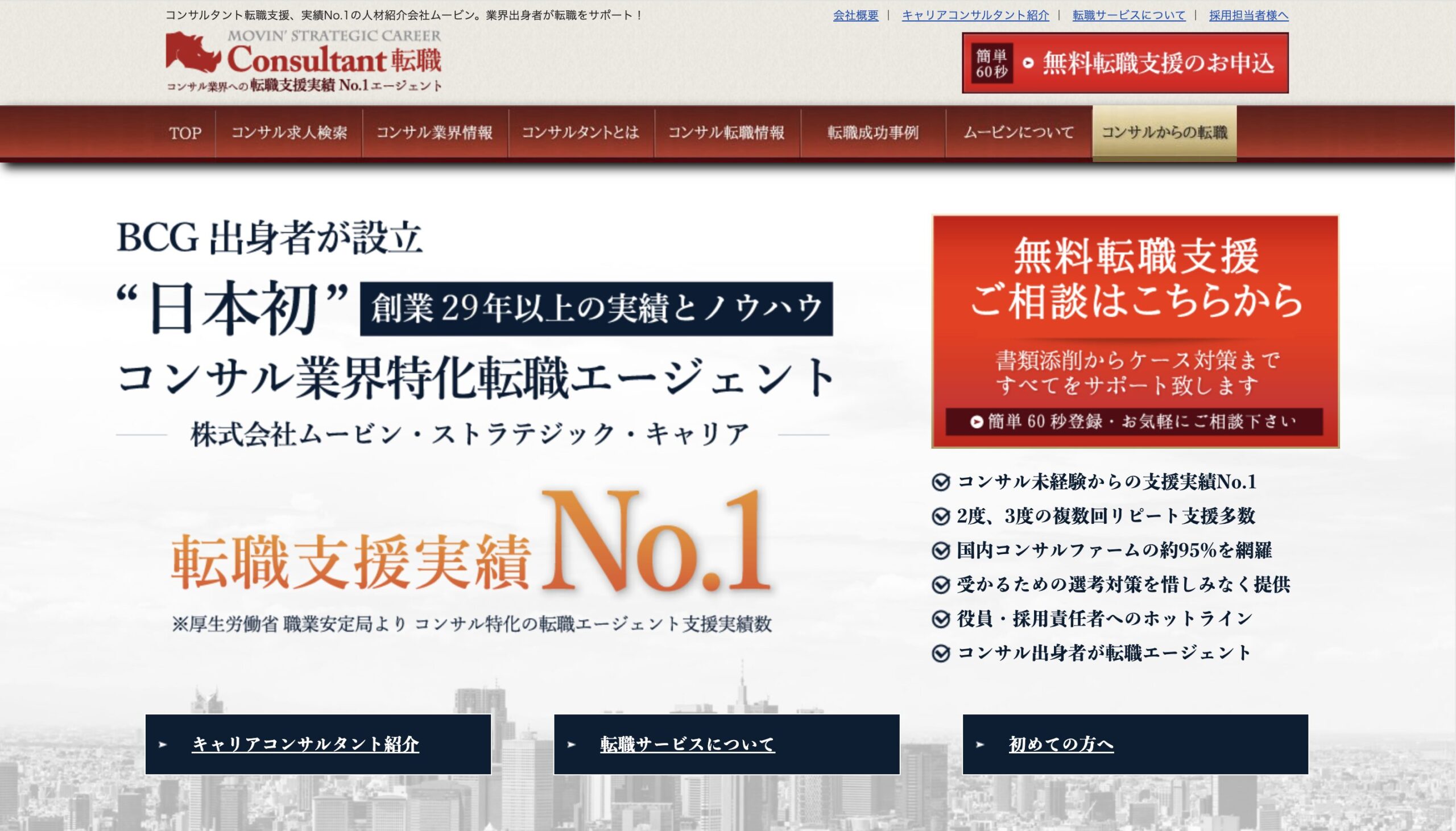Click checkmark icon beside コンサル未経験からの支援実績No.1
This screenshot has width=1456, height=831.
940,483
